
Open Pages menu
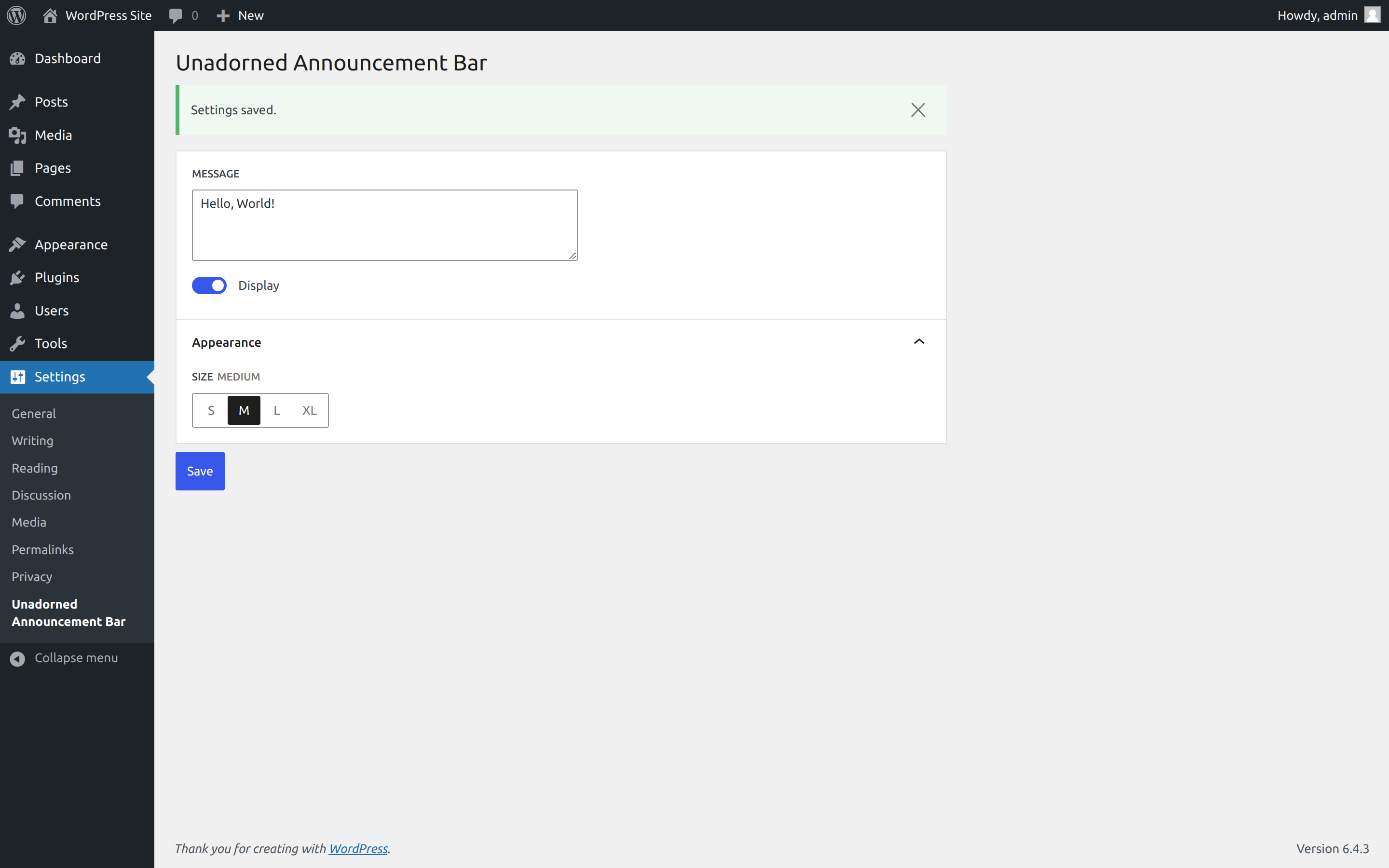(x=77, y=168)
